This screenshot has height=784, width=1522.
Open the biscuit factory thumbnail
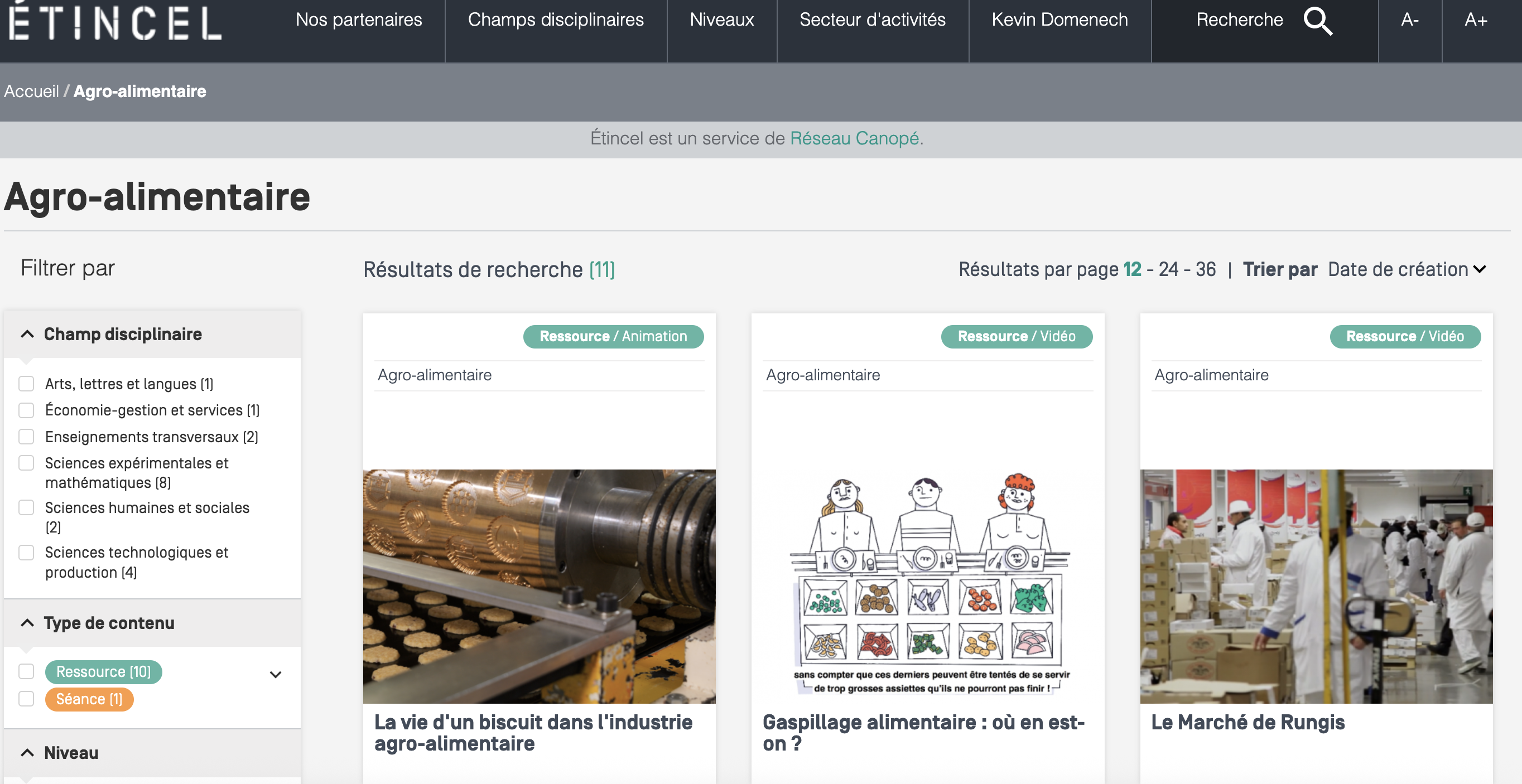[539, 585]
